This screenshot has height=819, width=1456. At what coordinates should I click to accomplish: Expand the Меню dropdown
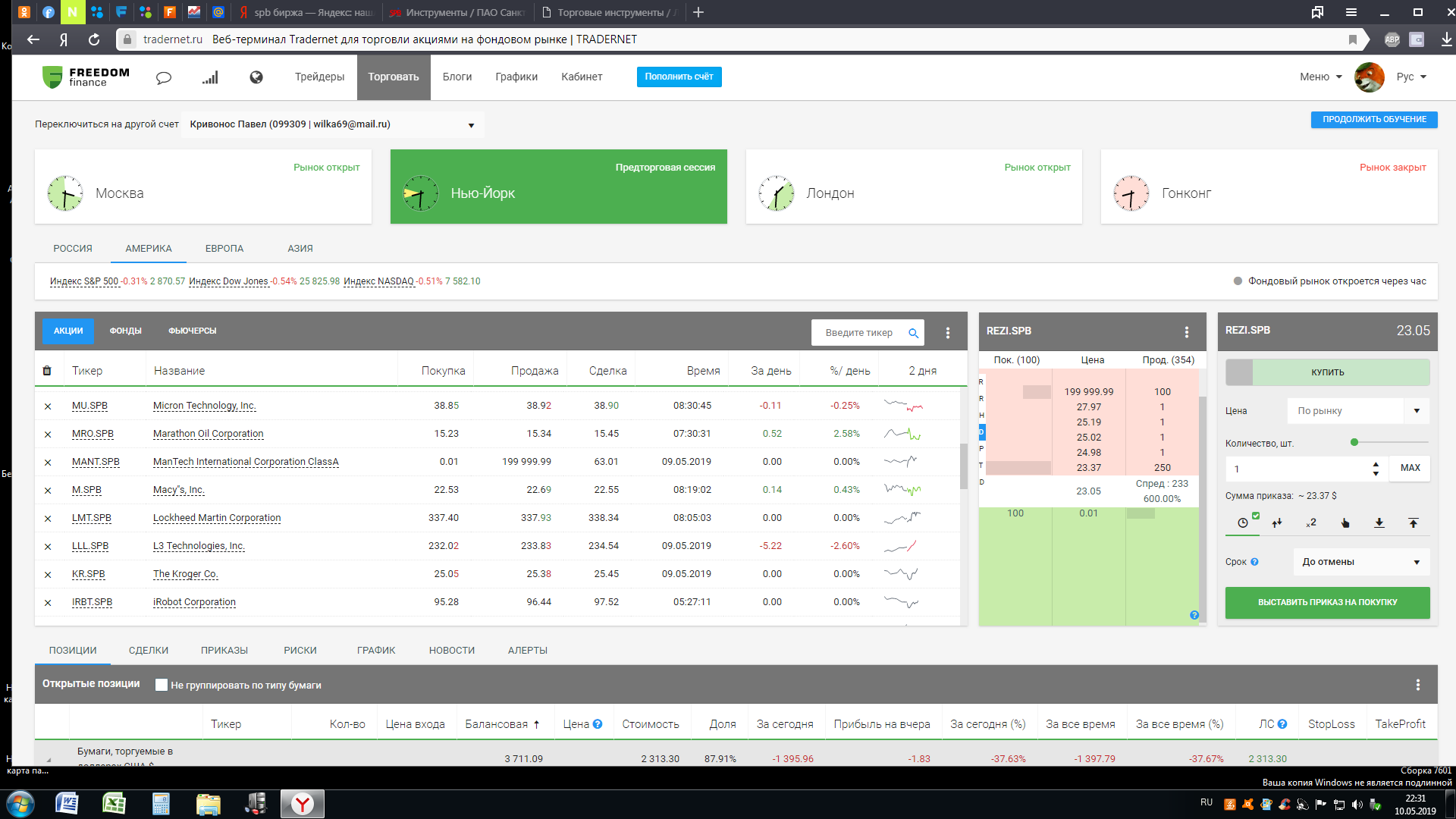1320,77
